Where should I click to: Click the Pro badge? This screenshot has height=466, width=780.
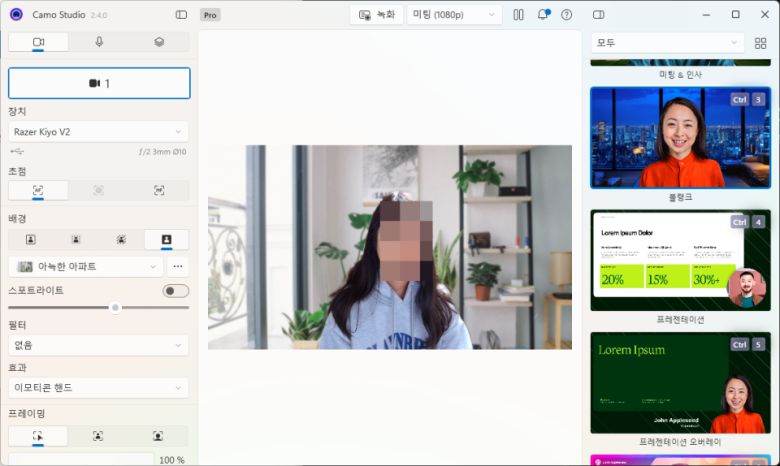pos(210,15)
